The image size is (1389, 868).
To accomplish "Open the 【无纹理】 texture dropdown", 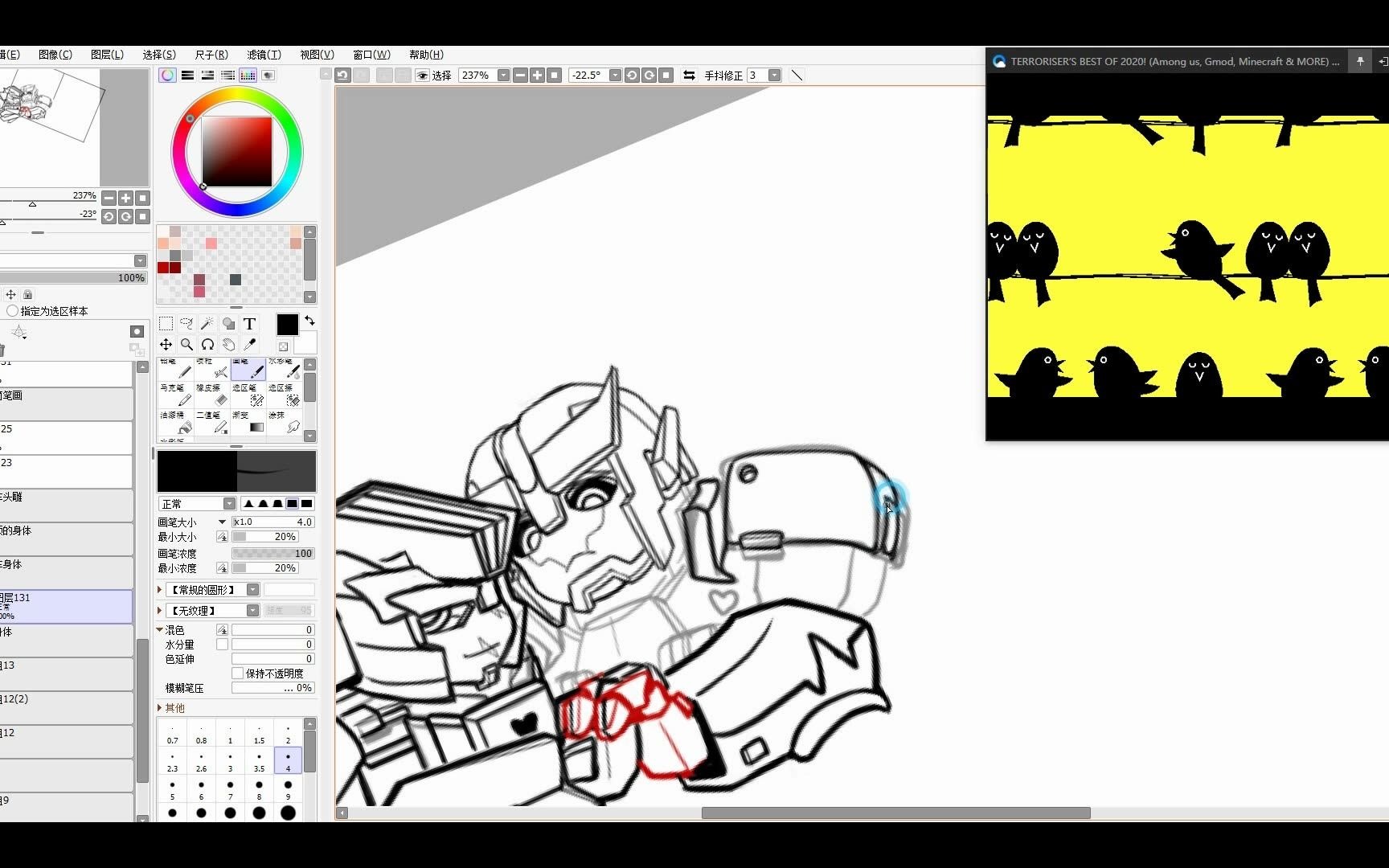I will [x=252, y=611].
